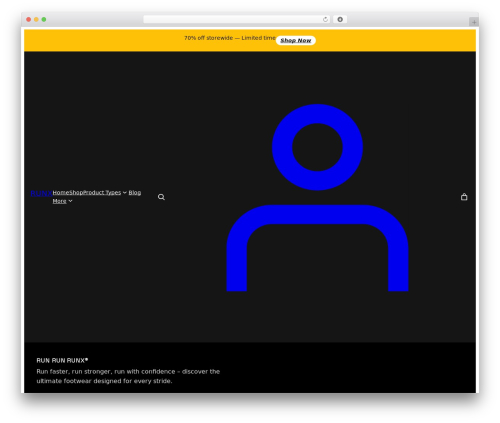
Task: Click the red close window button
Action: (29, 19)
